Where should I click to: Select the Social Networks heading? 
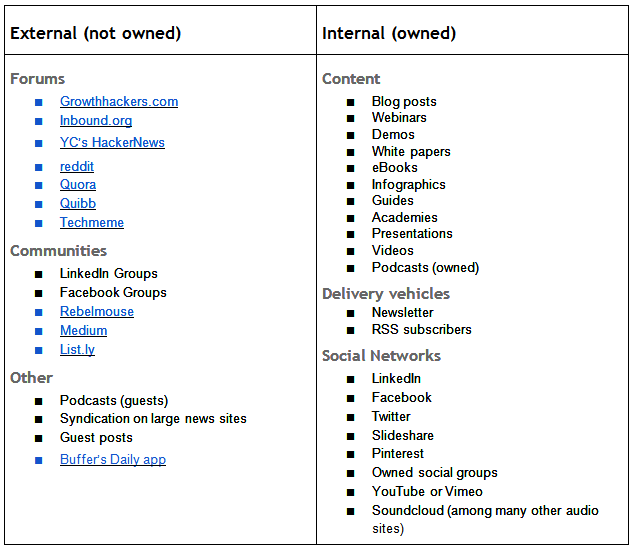point(381,356)
